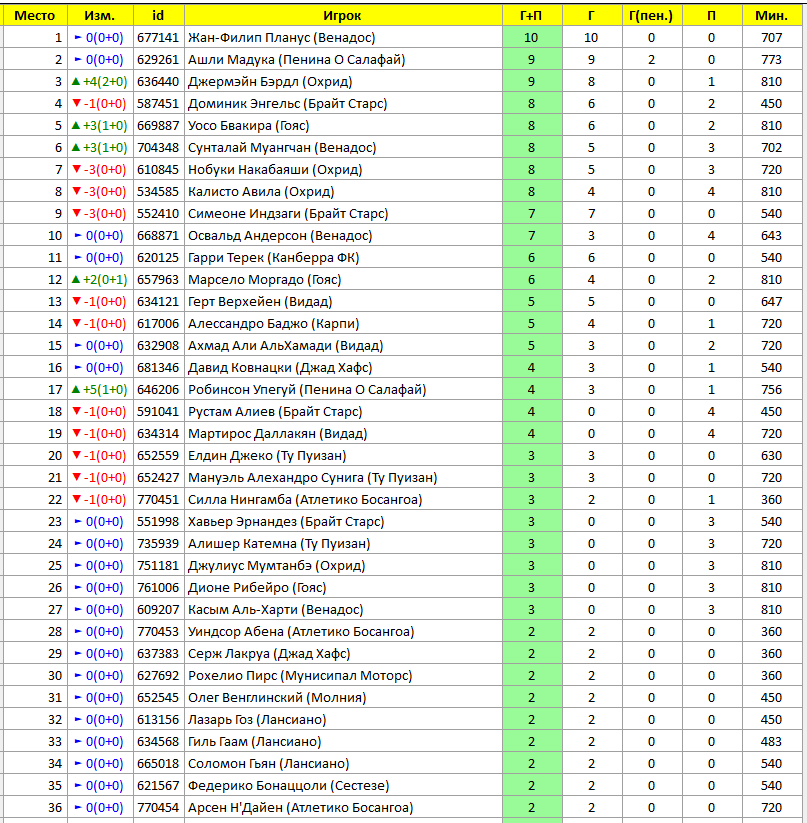Select green Г+П cell with value 10
The width and height of the screenshot is (807, 823).
532,38
